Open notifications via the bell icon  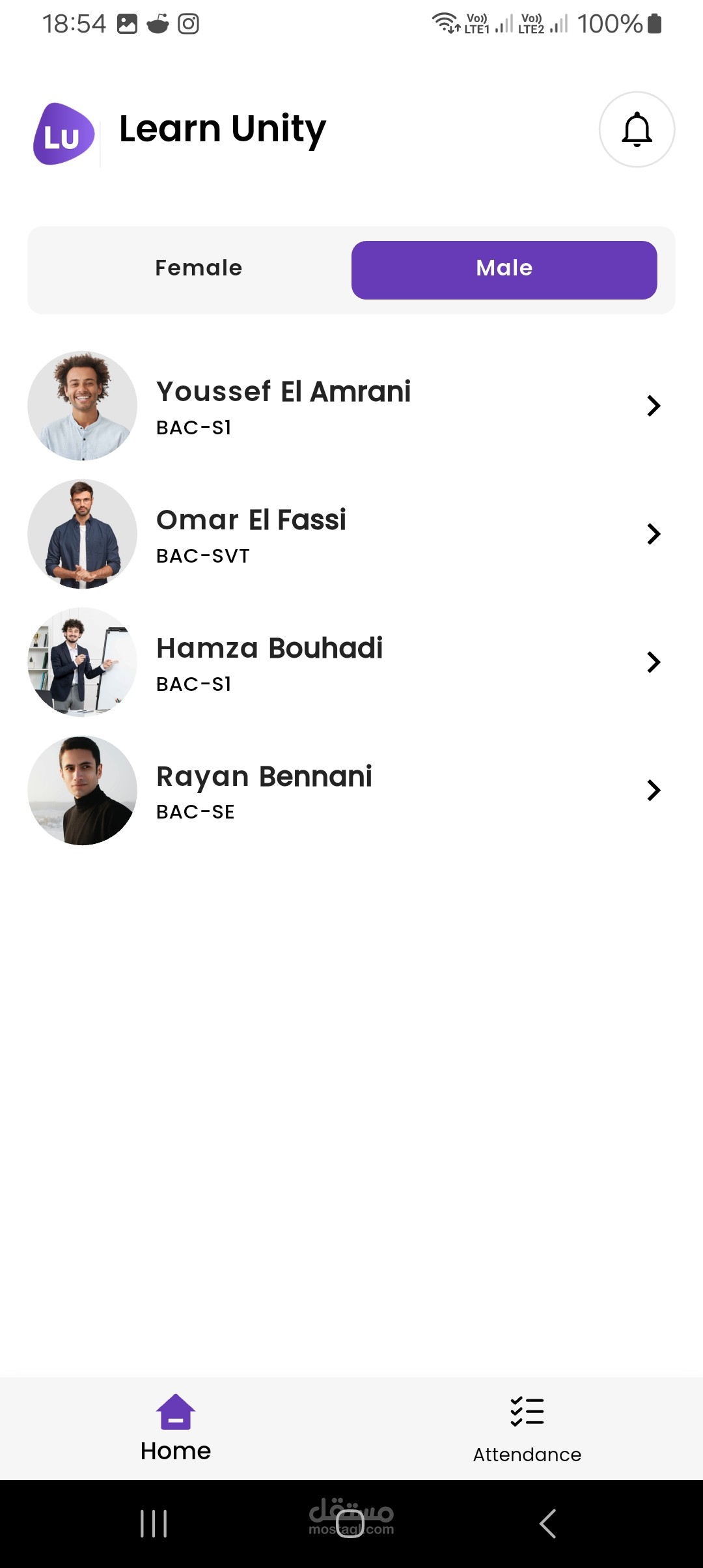pos(637,129)
